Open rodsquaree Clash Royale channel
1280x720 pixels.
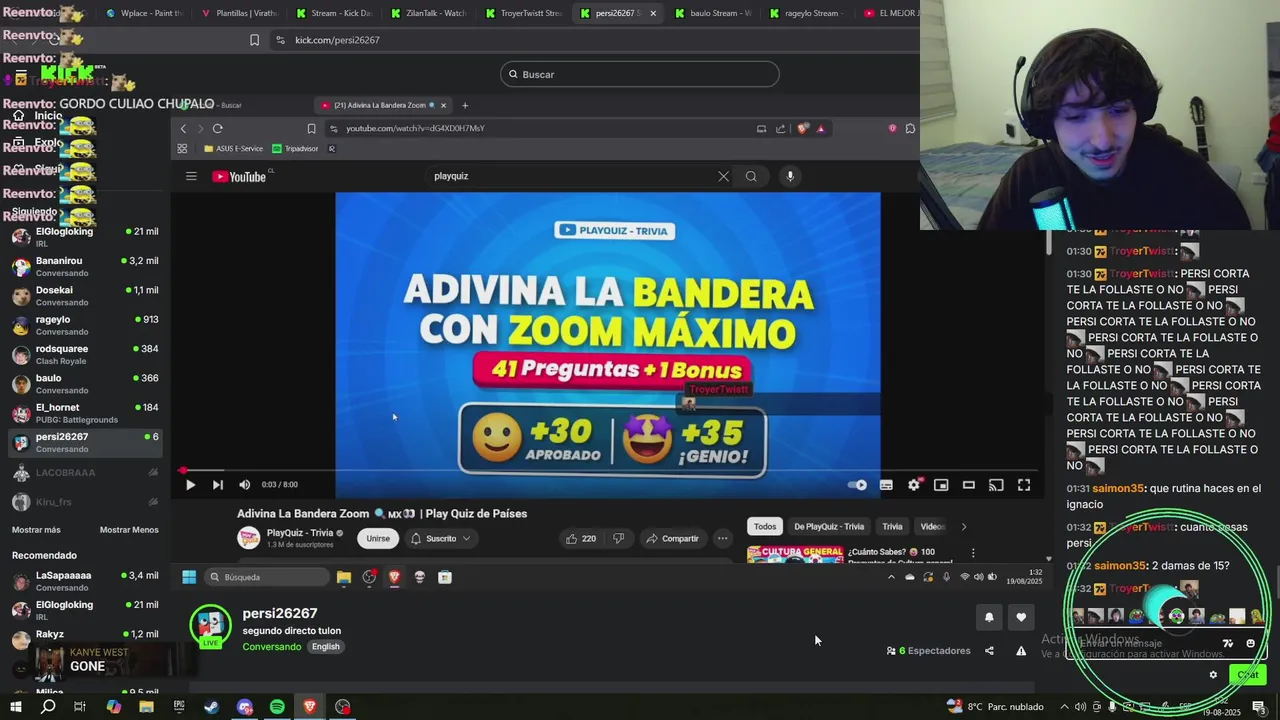click(85, 354)
